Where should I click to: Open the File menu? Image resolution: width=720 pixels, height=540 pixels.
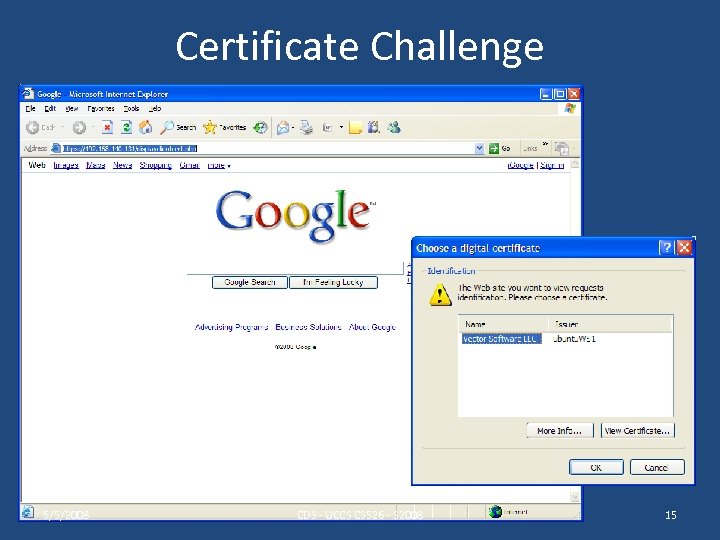[30, 108]
